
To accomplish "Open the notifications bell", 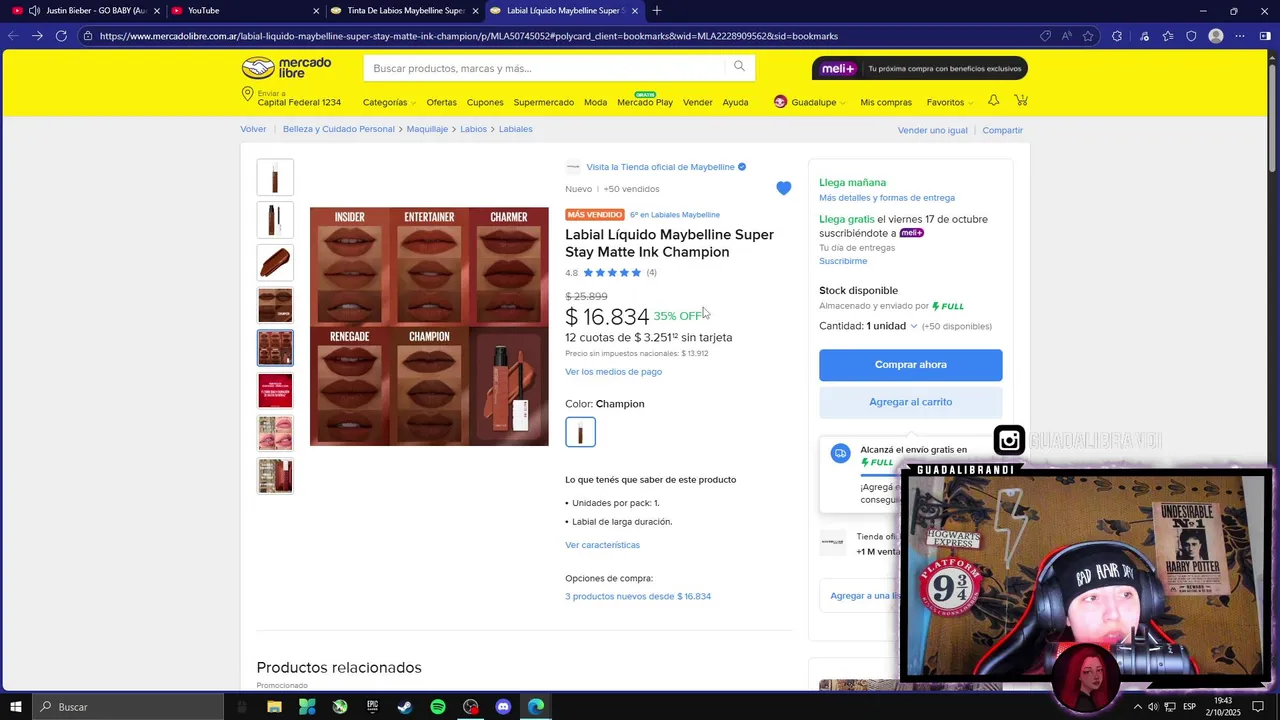I will (x=993, y=101).
